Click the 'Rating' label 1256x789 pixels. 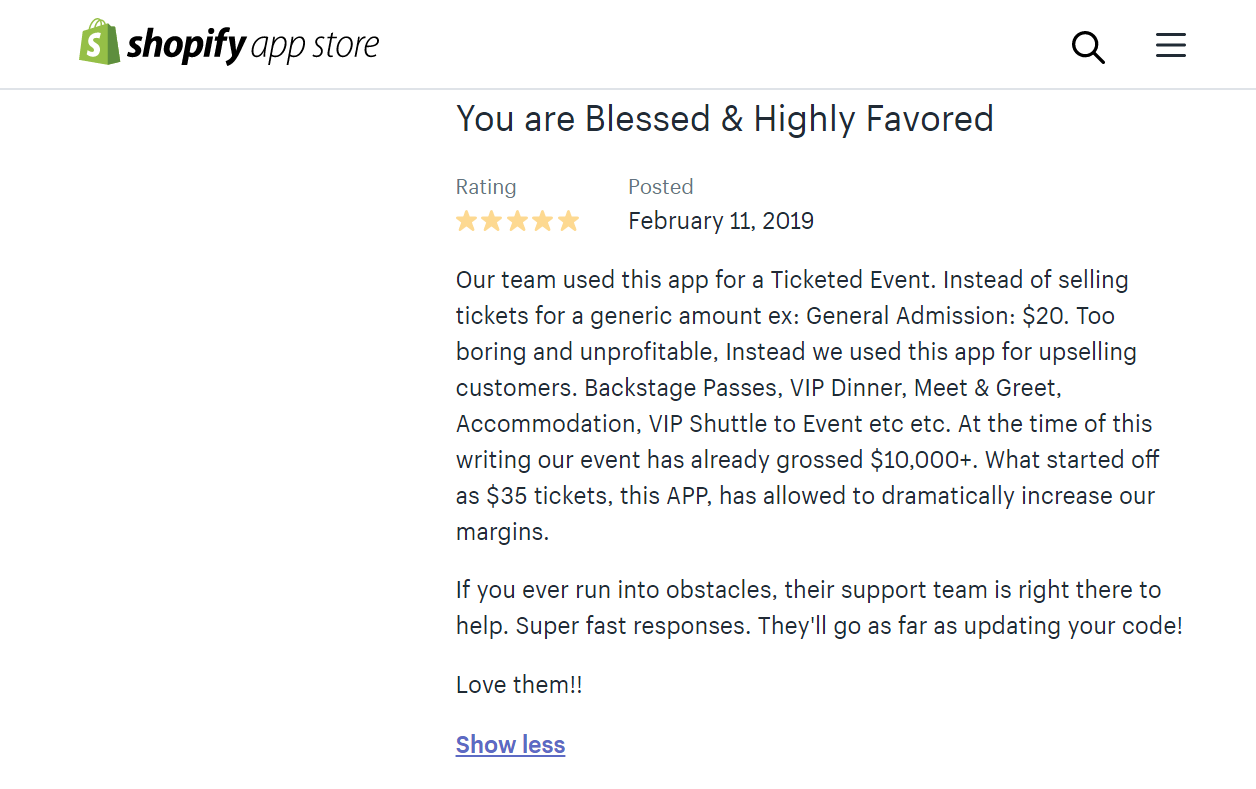(x=486, y=187)
